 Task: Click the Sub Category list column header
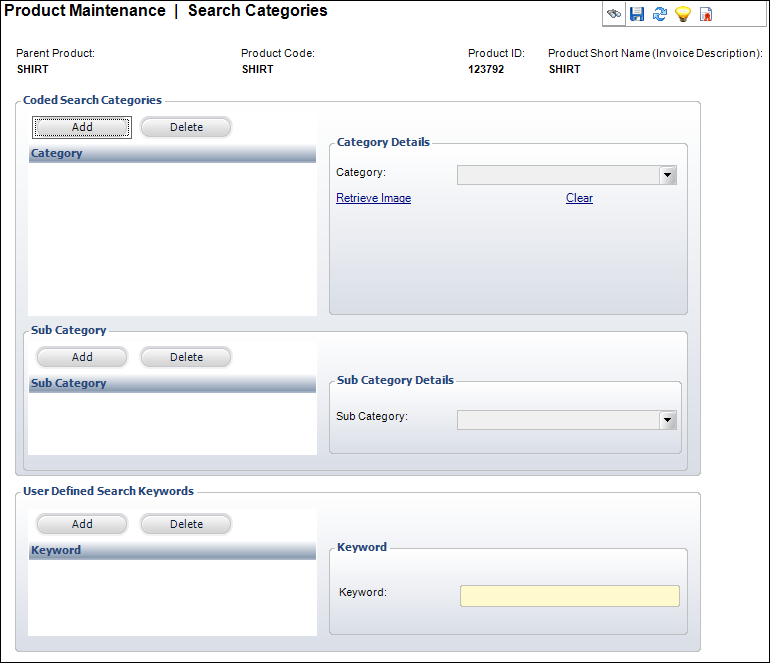[x=172, y=384]
